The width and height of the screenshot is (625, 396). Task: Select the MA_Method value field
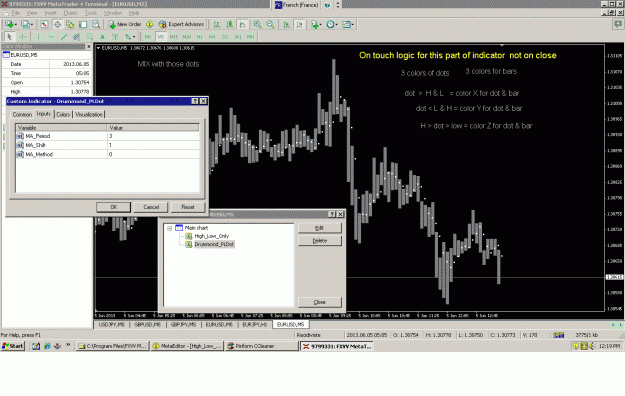coord(153,154)
